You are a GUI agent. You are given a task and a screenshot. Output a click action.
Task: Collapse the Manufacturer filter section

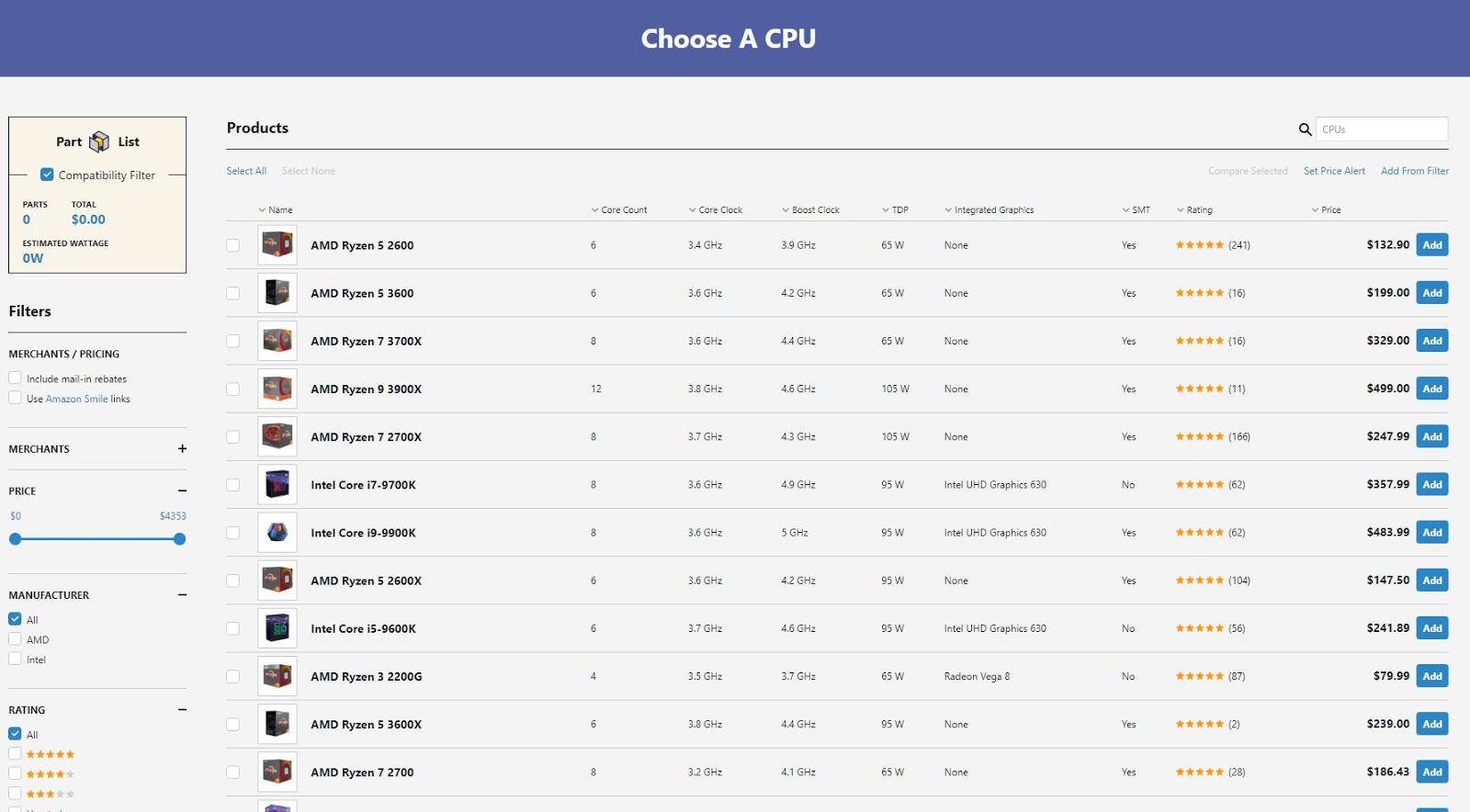pos(182,595)
